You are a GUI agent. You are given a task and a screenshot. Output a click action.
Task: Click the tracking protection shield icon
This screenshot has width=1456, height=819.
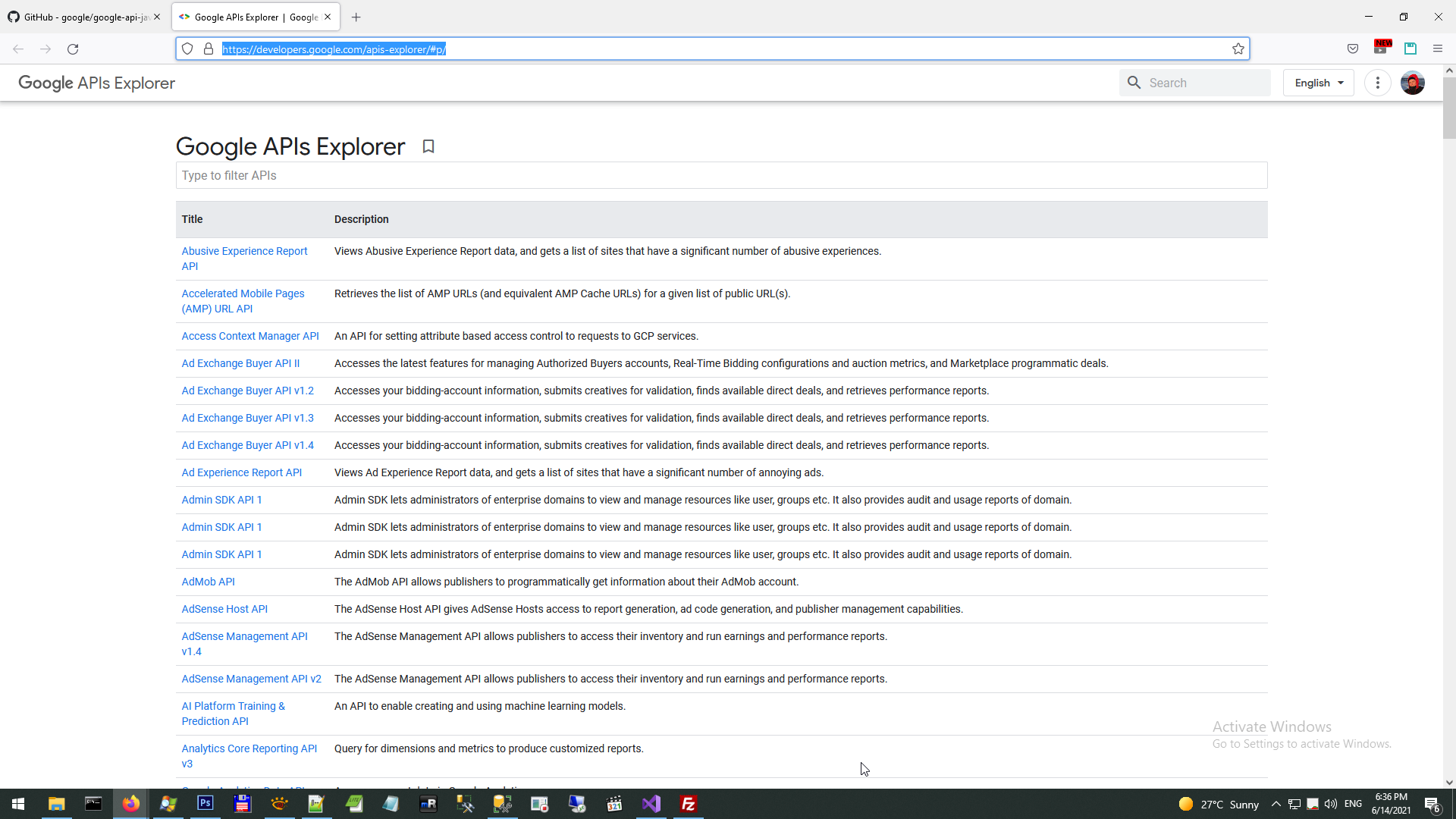[x=187, y=49]
